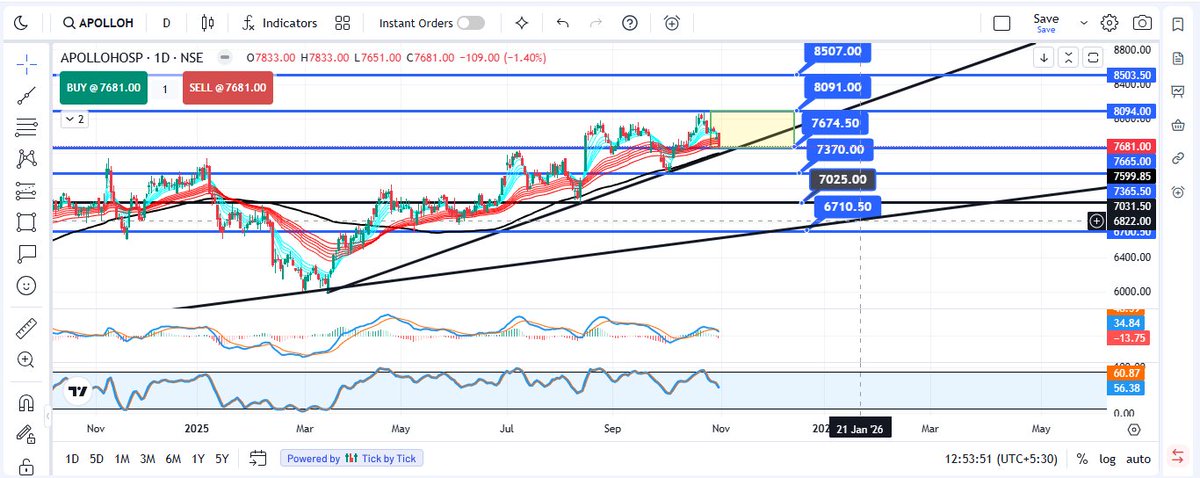Edit the order quantity field showing 1
The image size is (1200, 478).
[x=165, y=88]
